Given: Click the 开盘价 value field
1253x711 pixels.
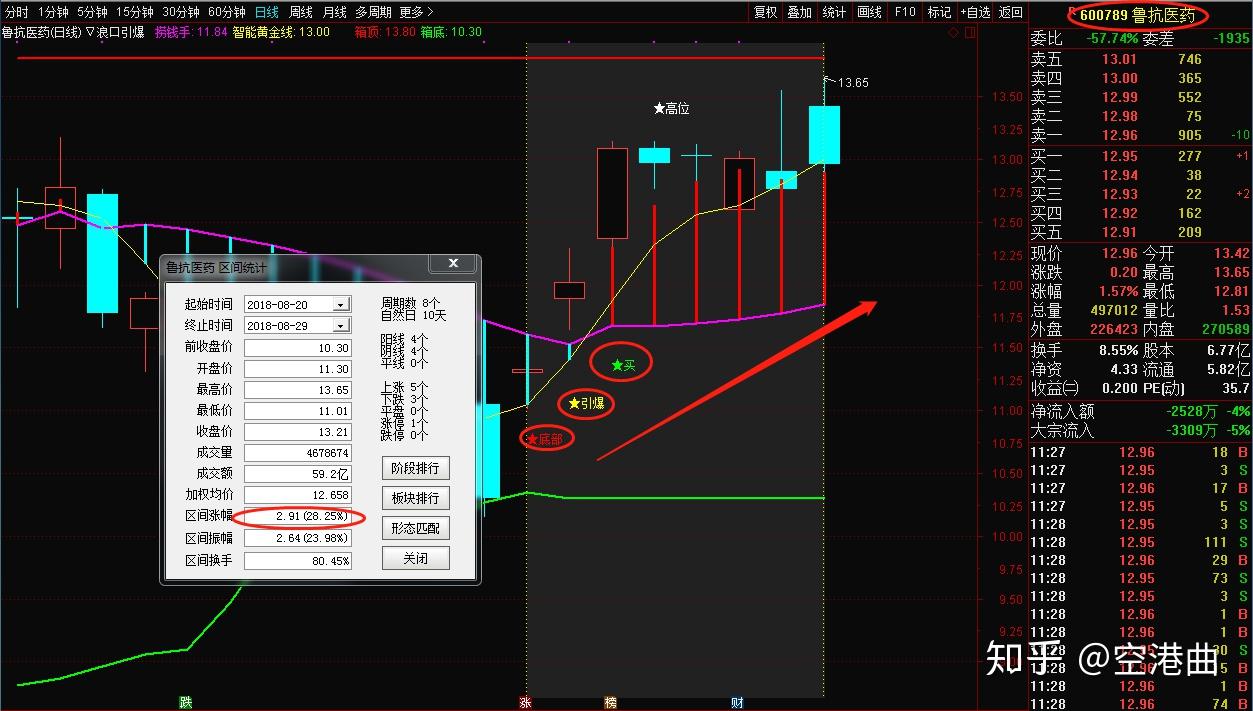Looking at the screenshot, I should pyautogui.click(x=298, y=369).
